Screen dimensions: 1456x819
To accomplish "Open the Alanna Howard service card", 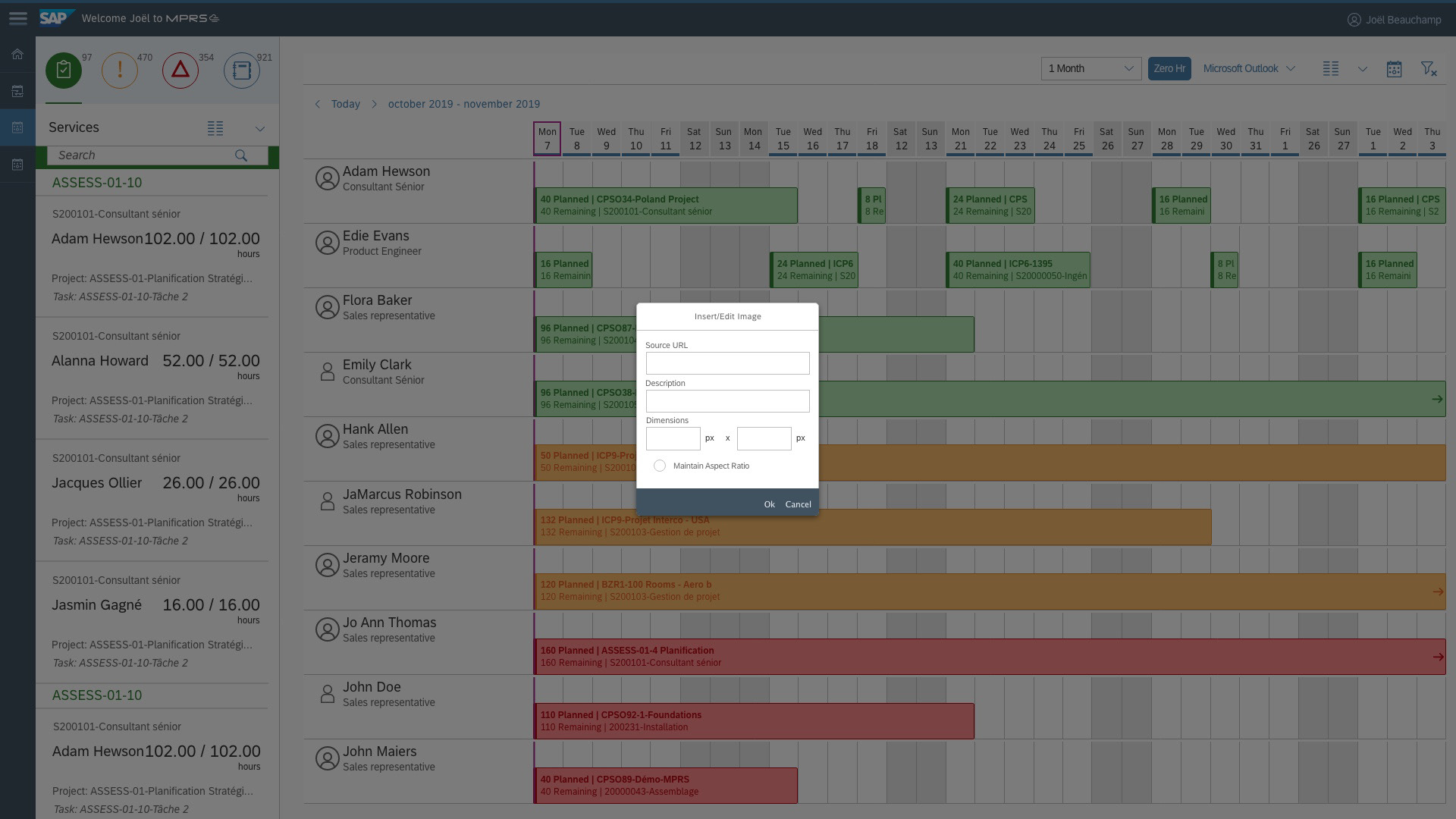I will pyautogui.click(x=152, y=378).
